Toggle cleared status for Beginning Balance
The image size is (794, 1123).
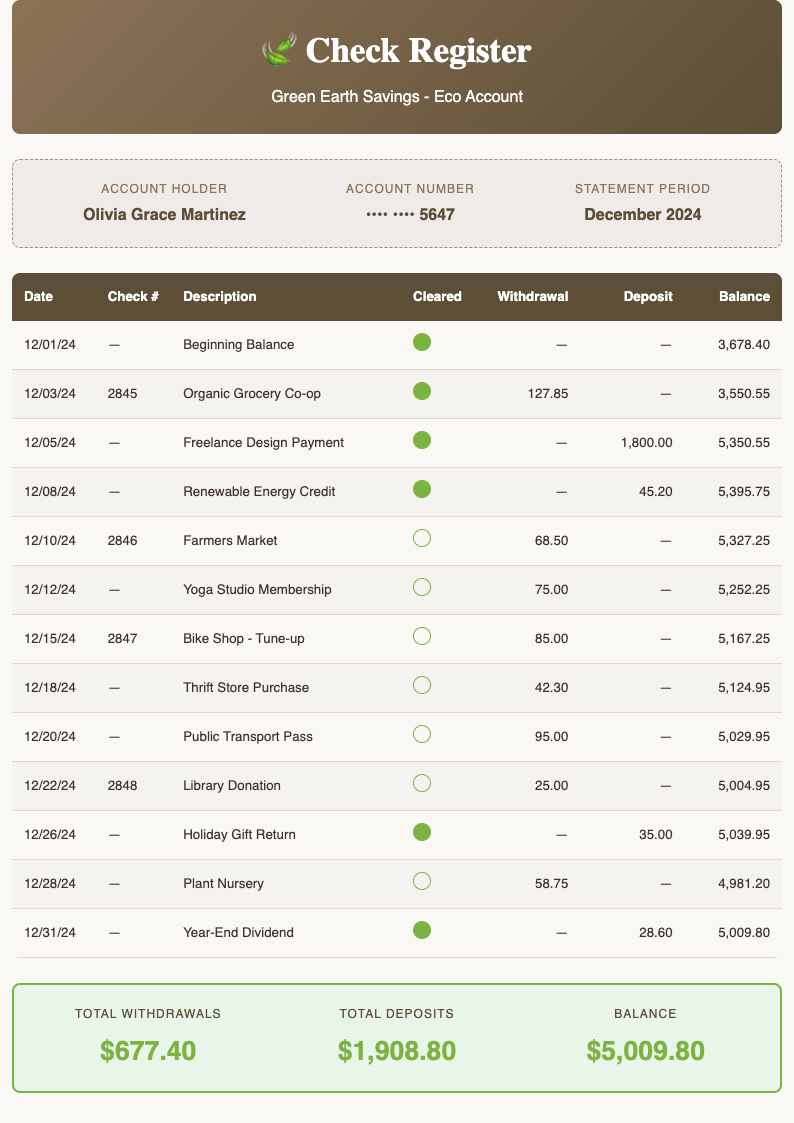click(422, 342)
